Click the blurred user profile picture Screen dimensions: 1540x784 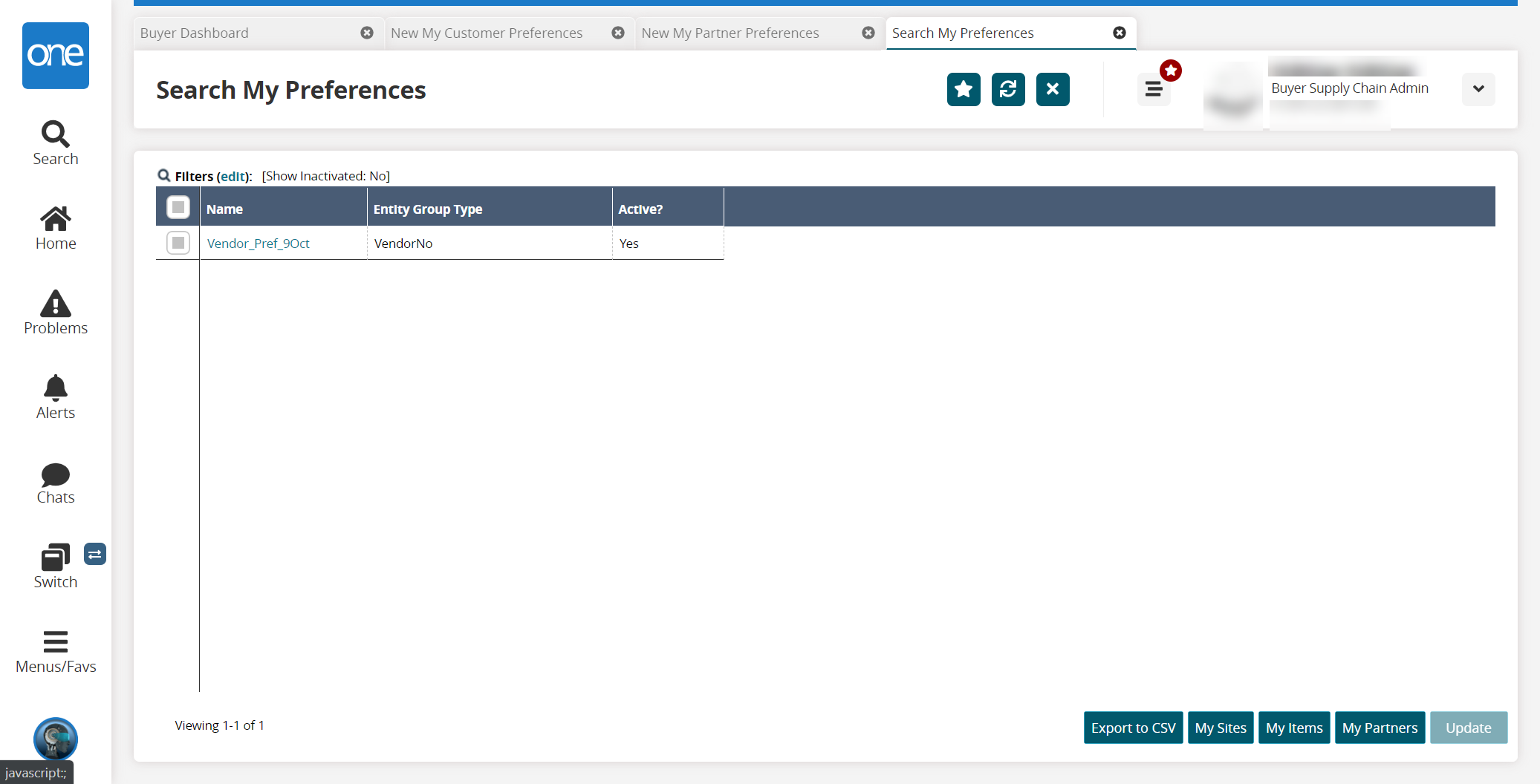click(1233, 96)
